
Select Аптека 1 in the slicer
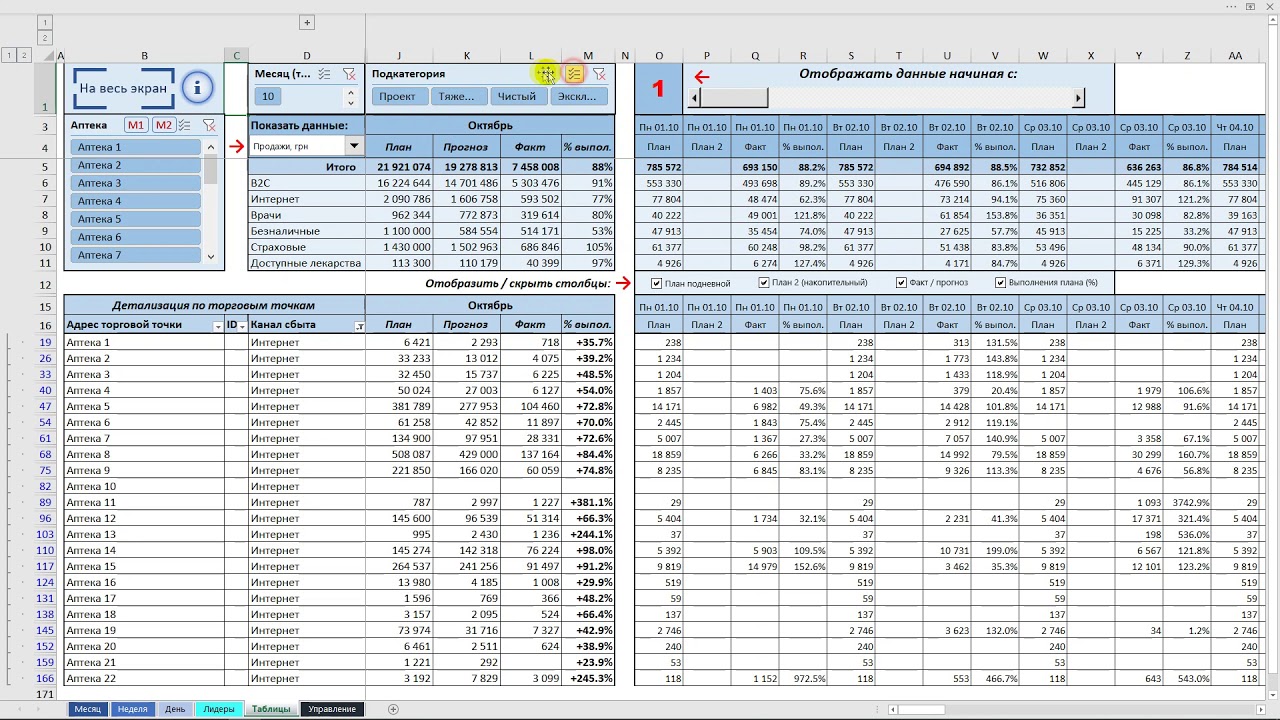[x=136, y=147]
